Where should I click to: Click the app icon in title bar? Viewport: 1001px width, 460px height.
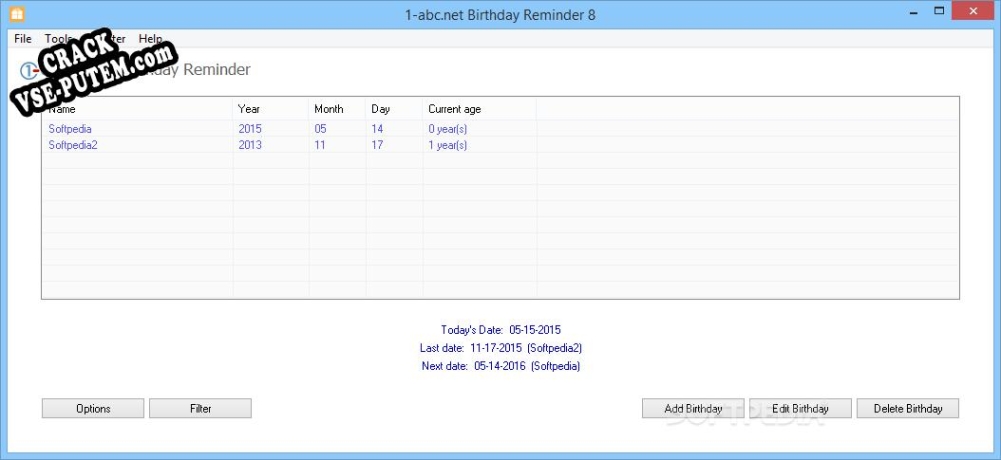pyautogui.click(x=17, y=13)
